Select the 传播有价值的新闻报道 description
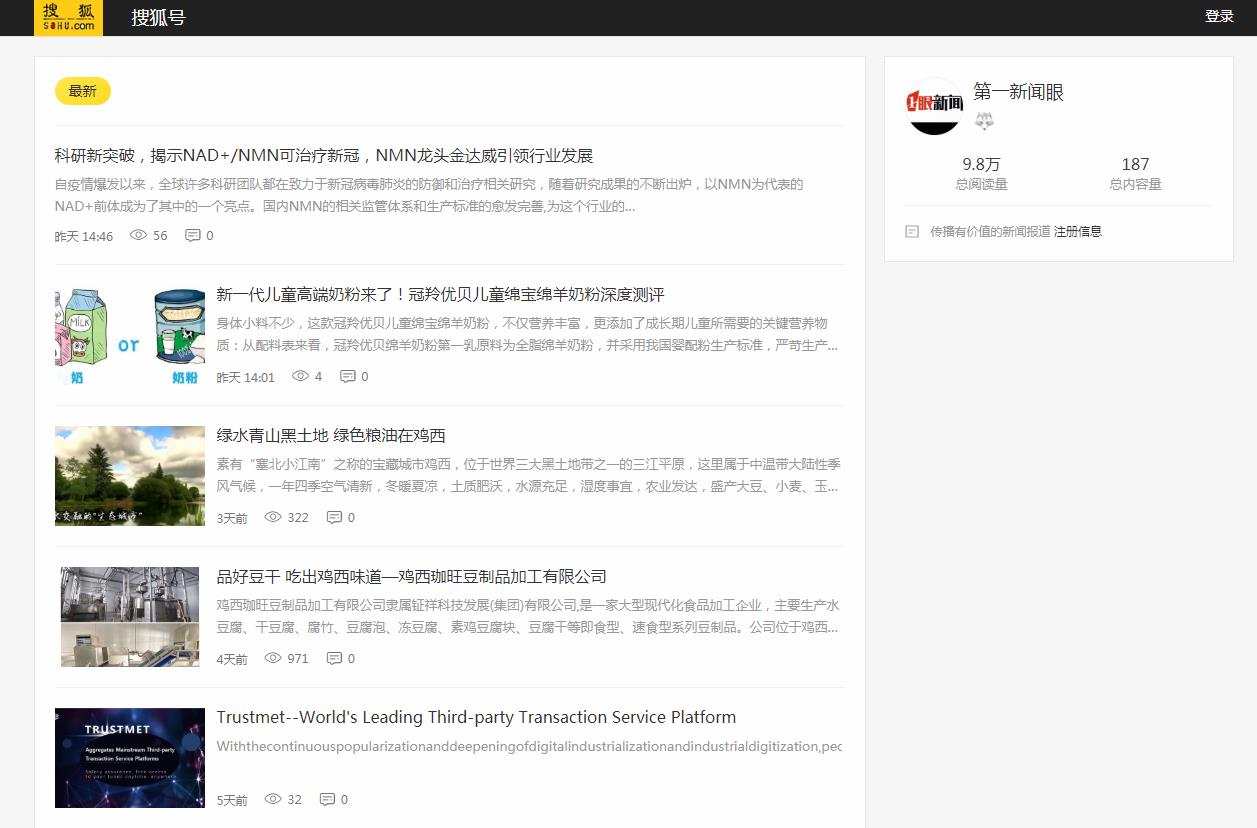This screenshot has height=828, width=1257. pos(990,231)
